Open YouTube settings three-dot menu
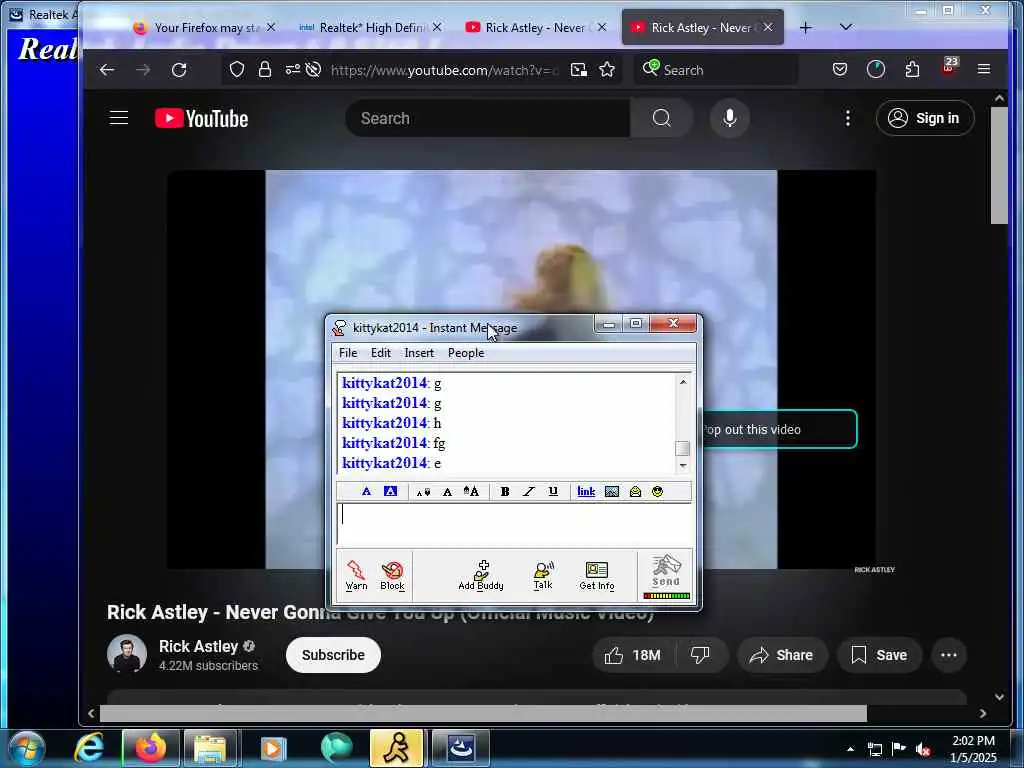Viewport: 1024px width, 768px height. click(x=848, y=118)
